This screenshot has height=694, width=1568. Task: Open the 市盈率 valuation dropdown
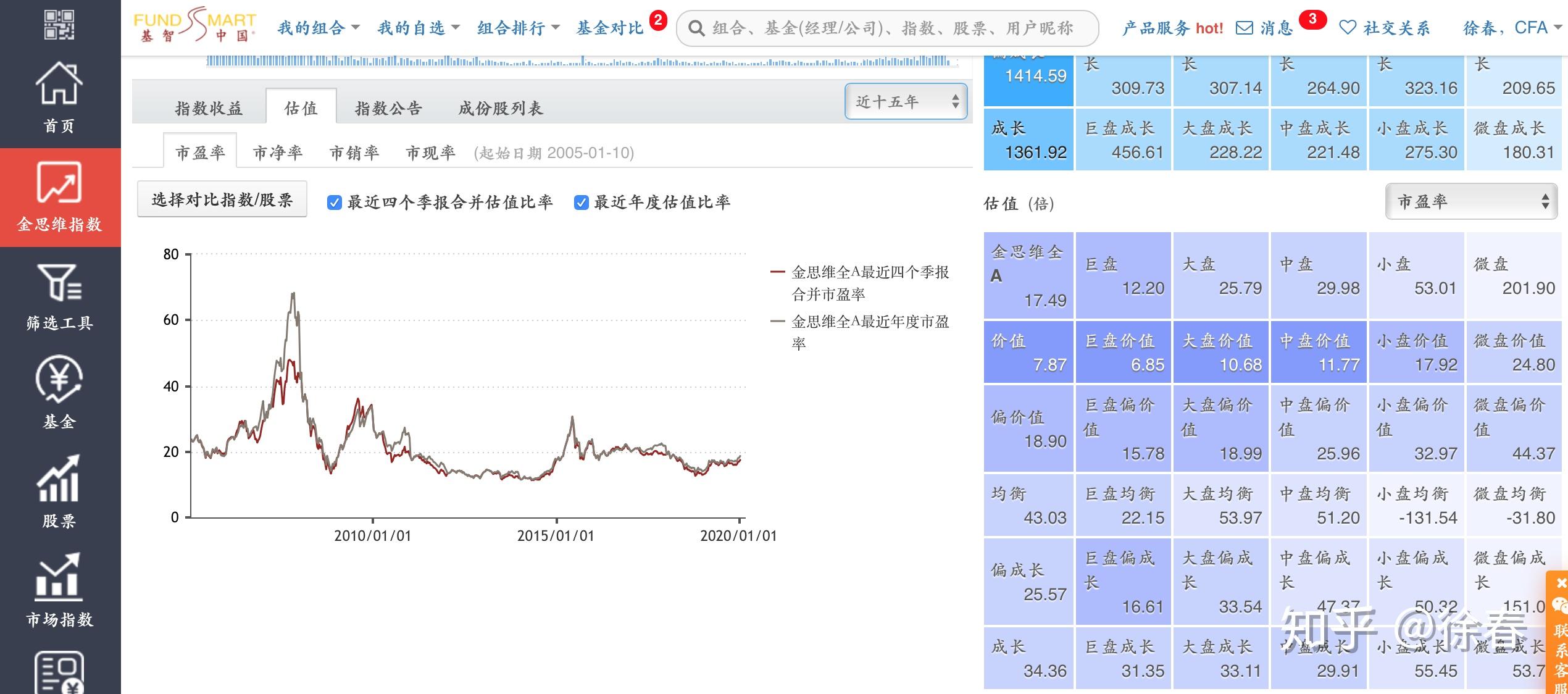[1471, 201]
